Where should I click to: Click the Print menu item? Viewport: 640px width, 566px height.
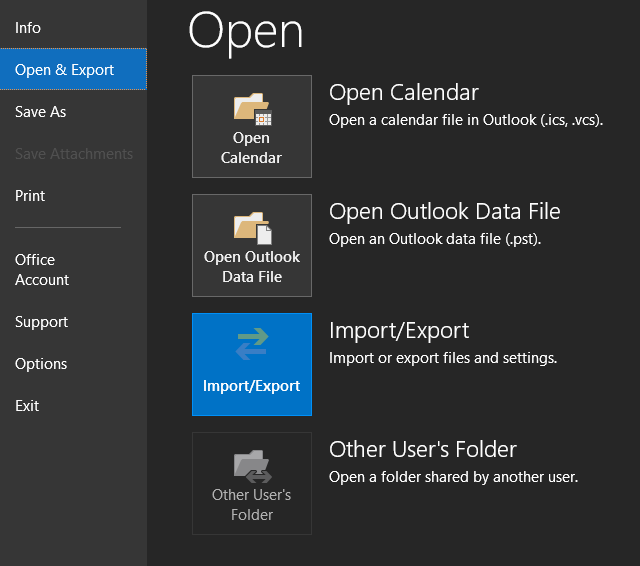pyautogui.click(x=30, y=195)
